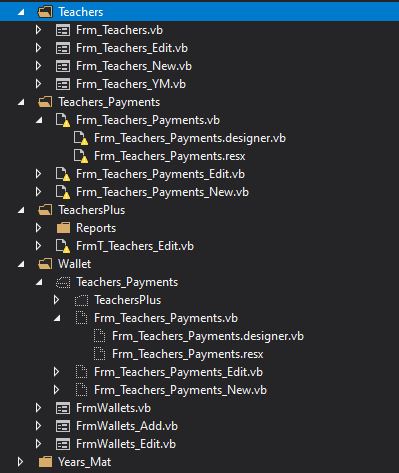This screenshot has height=473, width=399.
Task: Expand the FrmWallets.vb node arrow
Action: pyautogui.click(x=38, y=408)
